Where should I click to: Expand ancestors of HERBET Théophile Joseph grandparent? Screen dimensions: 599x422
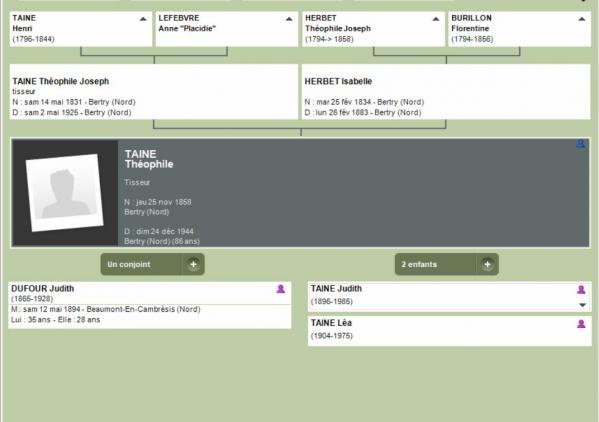coord(435,19)
